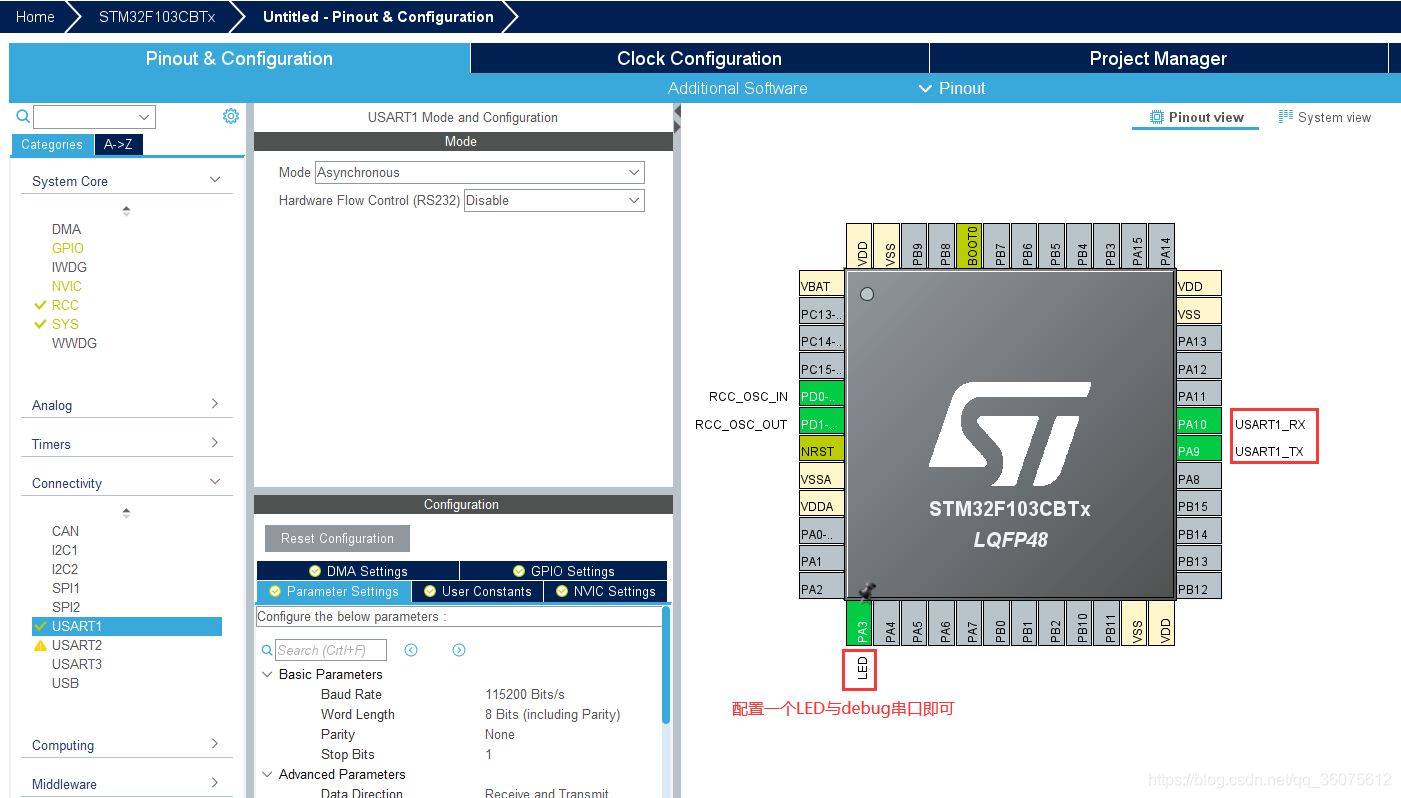
Task: Click the warning icon next to USART2
Action: tap(42, 645)
